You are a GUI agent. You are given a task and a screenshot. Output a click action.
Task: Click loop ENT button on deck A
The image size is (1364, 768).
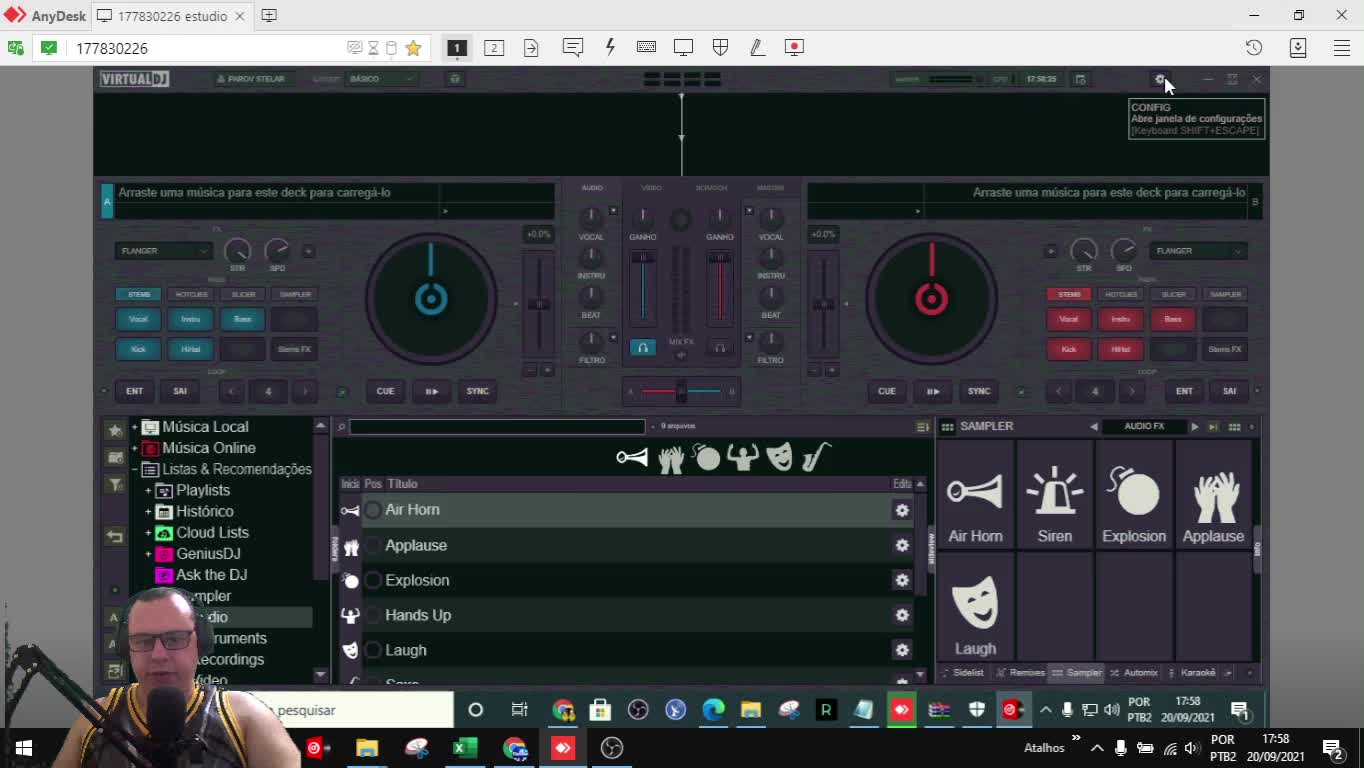point(135,391)
